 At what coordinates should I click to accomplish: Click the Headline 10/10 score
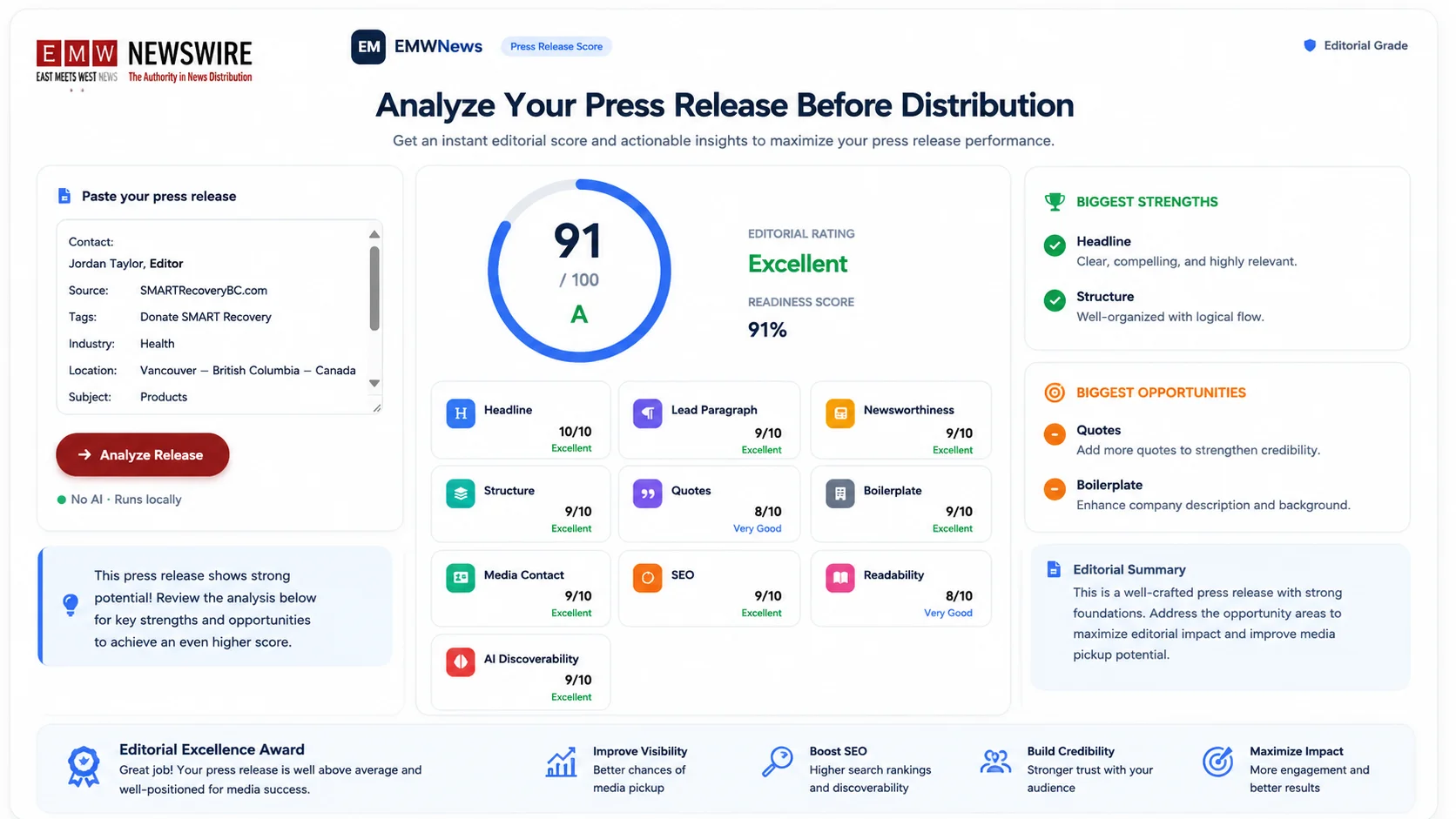tap(575, 432)
